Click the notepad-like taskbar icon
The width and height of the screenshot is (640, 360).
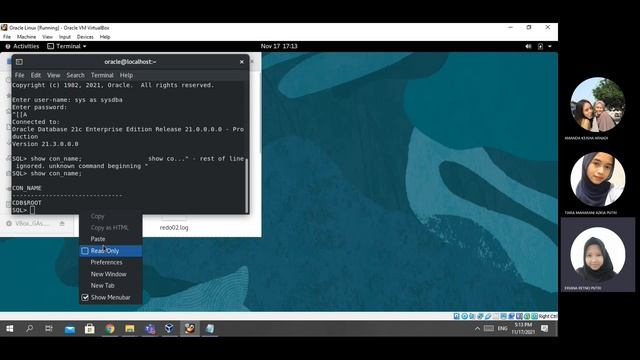click(x=210, y=329)
